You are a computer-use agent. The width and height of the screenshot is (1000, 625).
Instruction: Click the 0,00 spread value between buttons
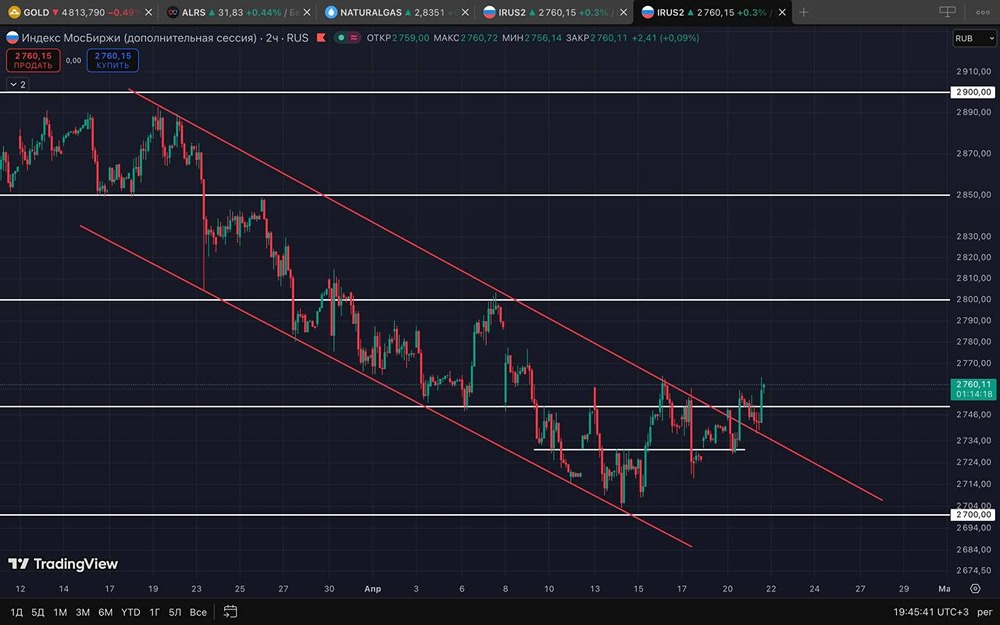click(73, 61)
